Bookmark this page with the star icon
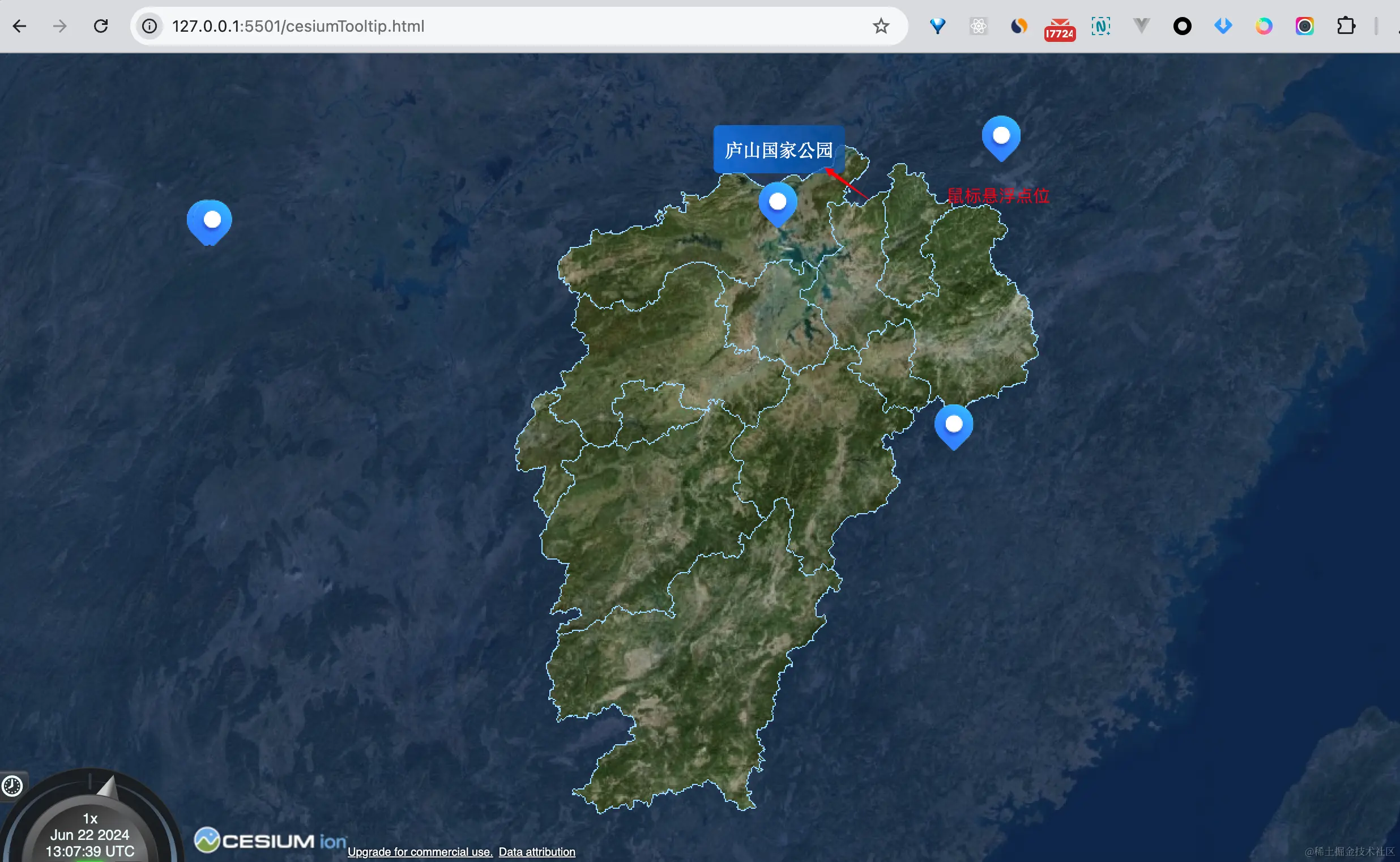 881,26
